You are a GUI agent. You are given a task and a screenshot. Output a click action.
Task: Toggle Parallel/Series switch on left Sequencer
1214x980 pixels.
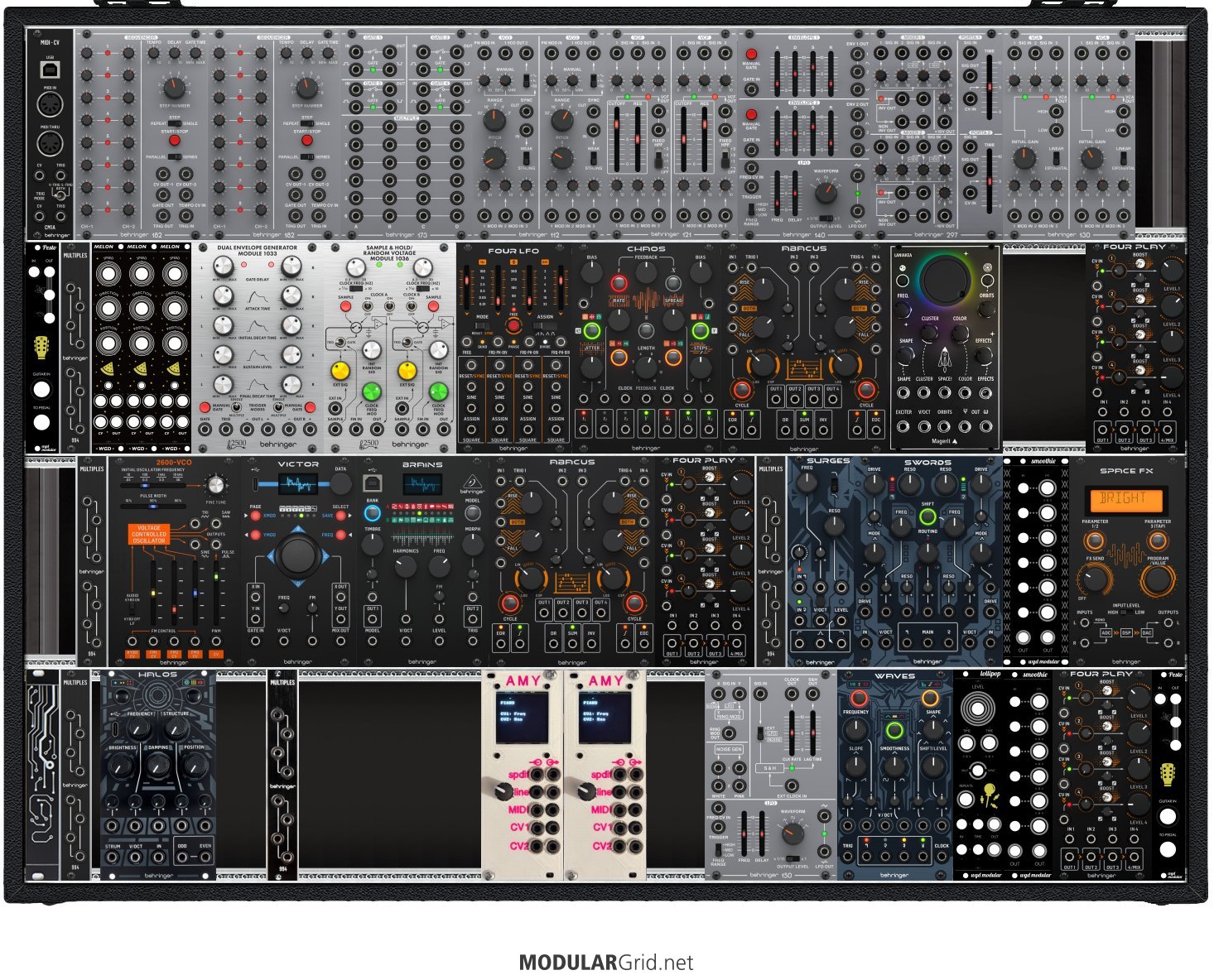(x=175, y=156)
